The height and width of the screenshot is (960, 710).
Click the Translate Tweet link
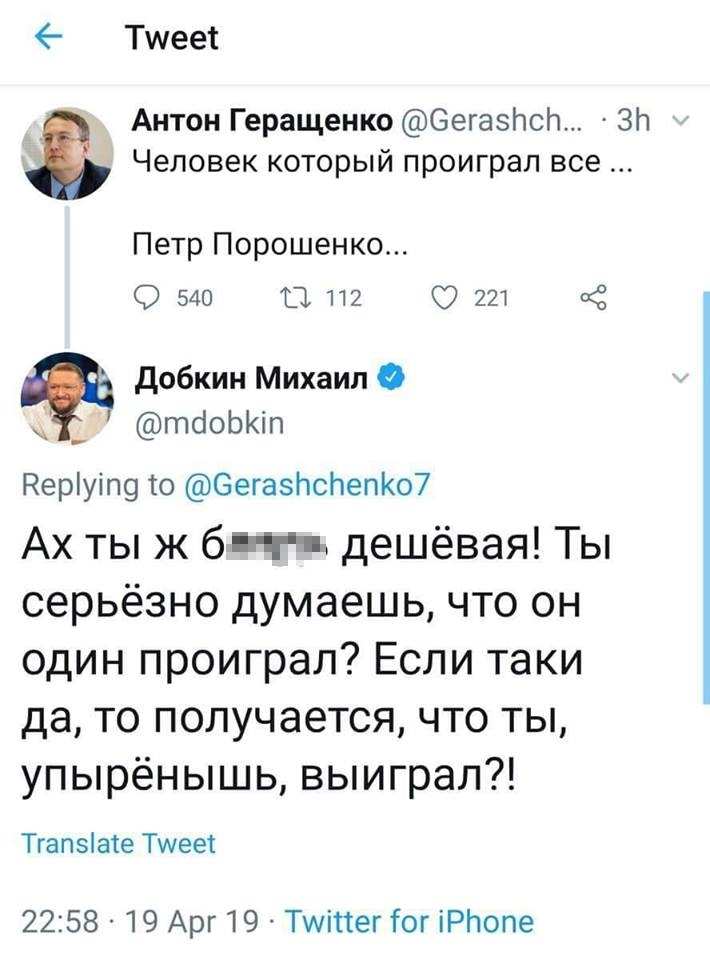(119, 844)
